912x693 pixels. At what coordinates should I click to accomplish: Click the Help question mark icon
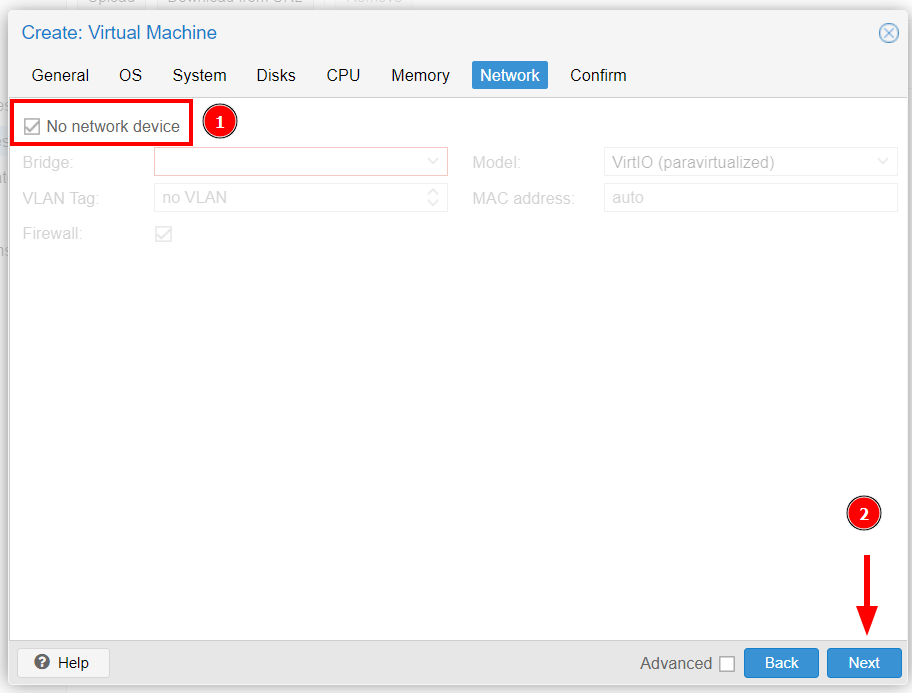point(42,662)
